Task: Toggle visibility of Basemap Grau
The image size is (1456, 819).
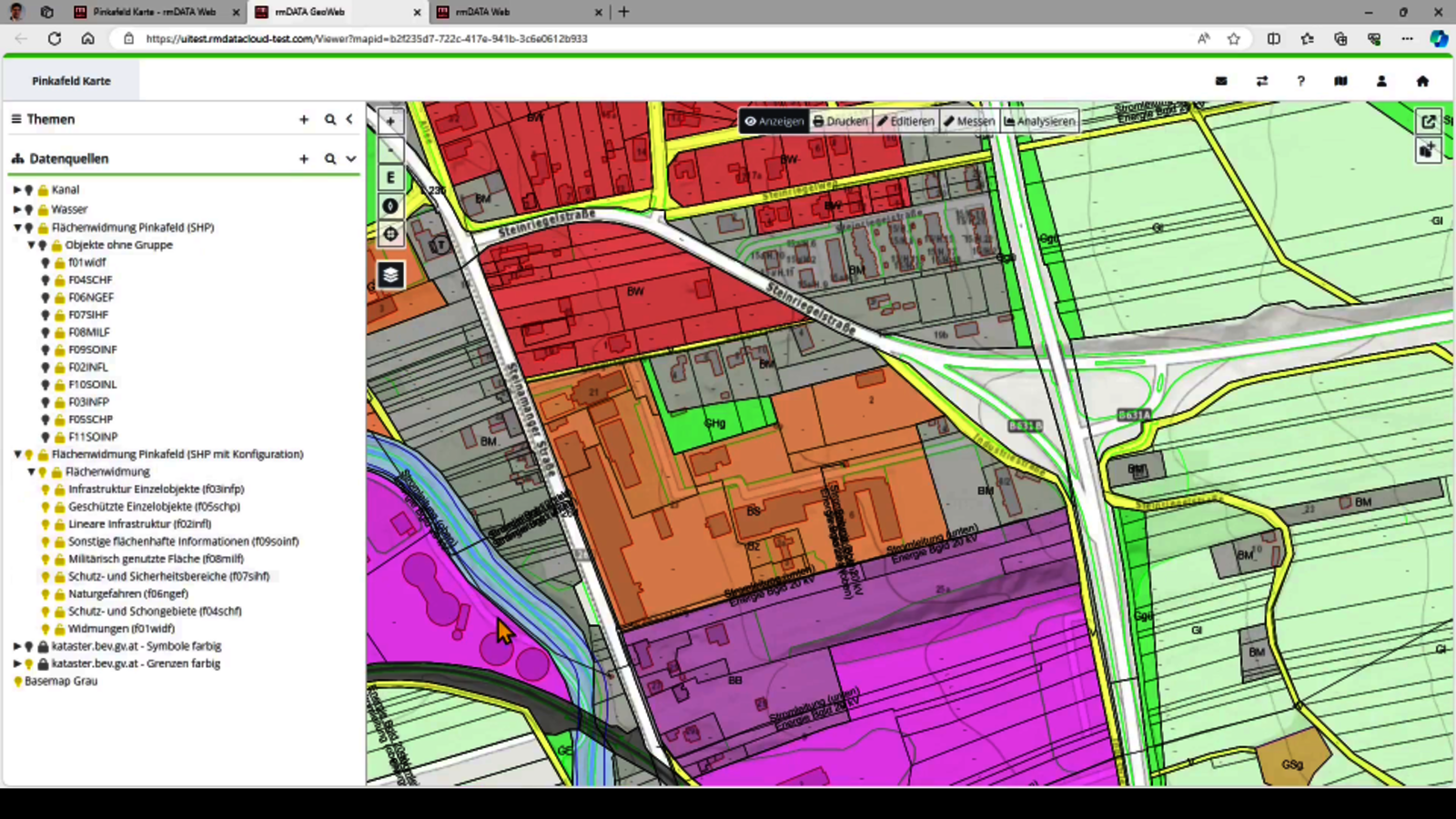Action: [17, 681]
